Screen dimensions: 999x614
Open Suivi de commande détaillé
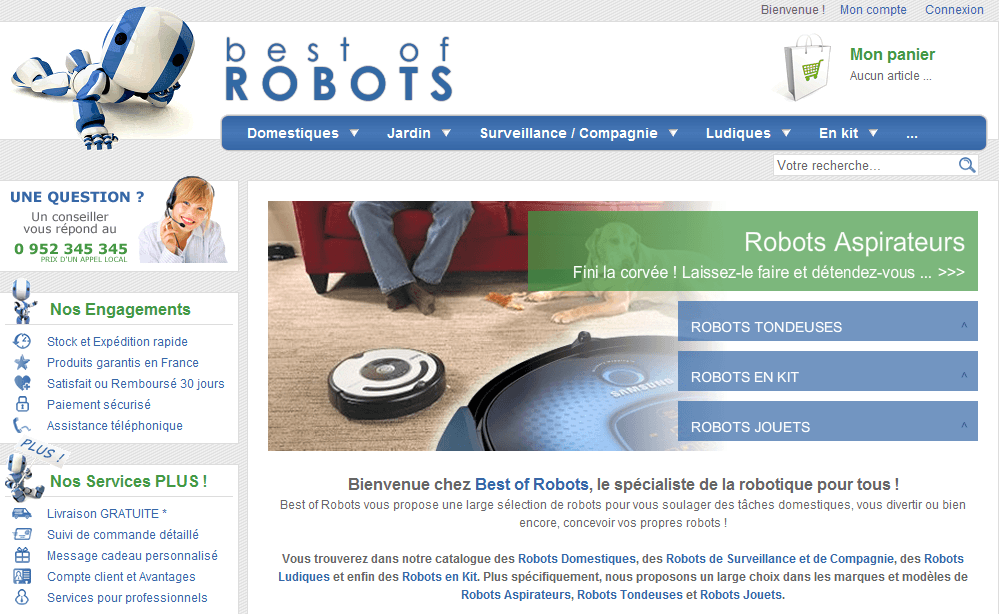point(123,534)
